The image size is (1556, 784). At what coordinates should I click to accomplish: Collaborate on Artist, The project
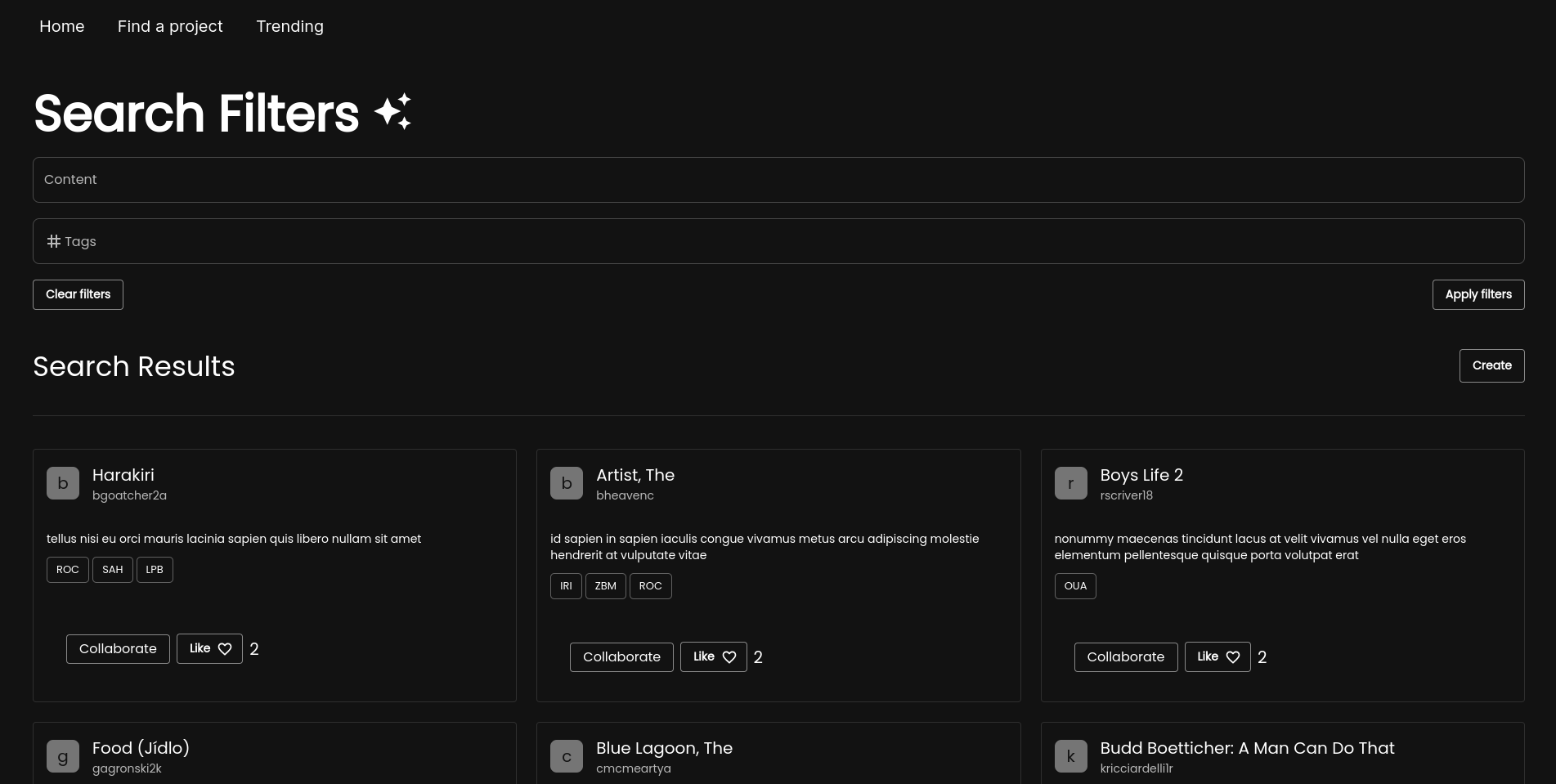coord(621,657)
